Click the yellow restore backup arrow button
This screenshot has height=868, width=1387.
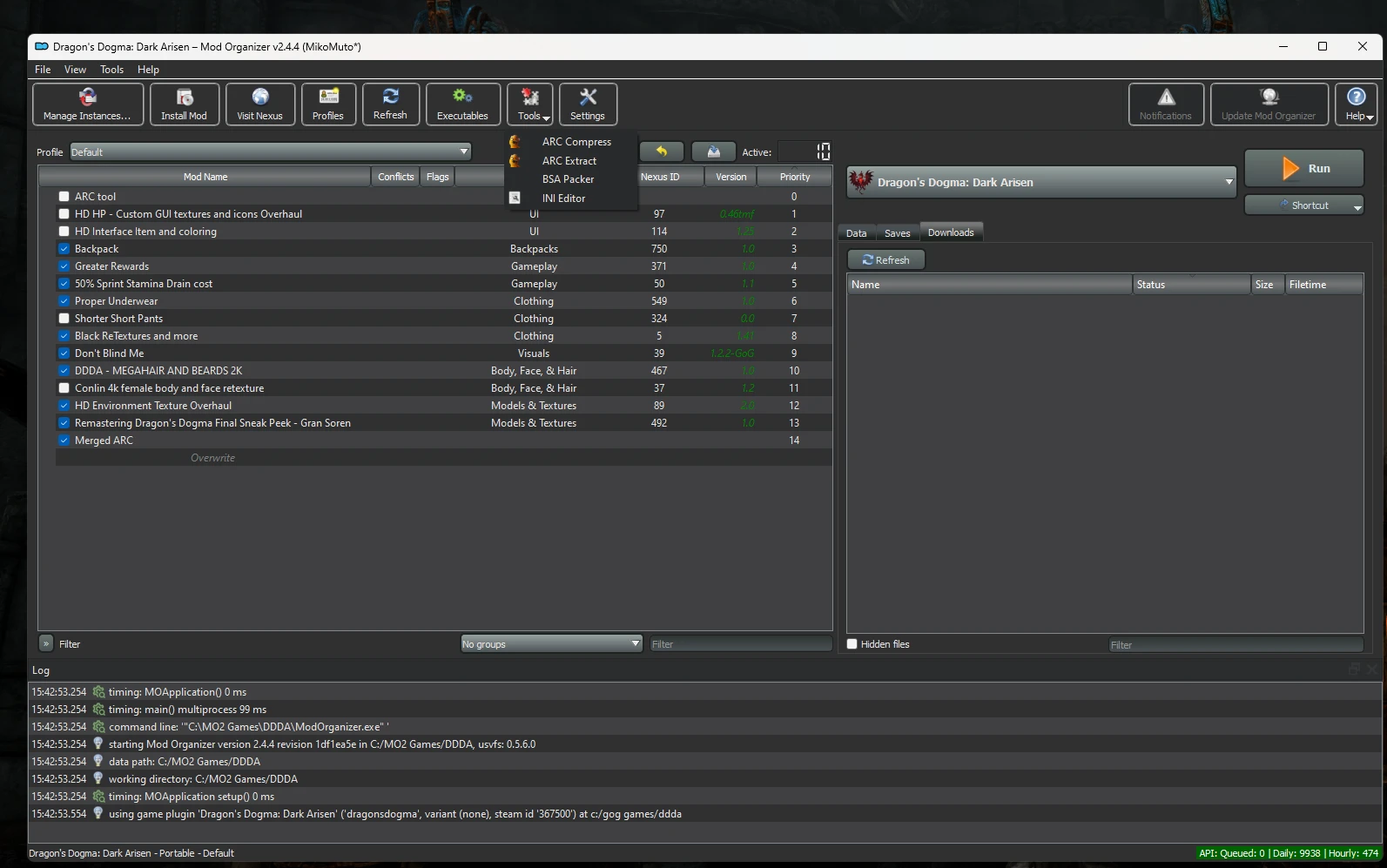662,151
